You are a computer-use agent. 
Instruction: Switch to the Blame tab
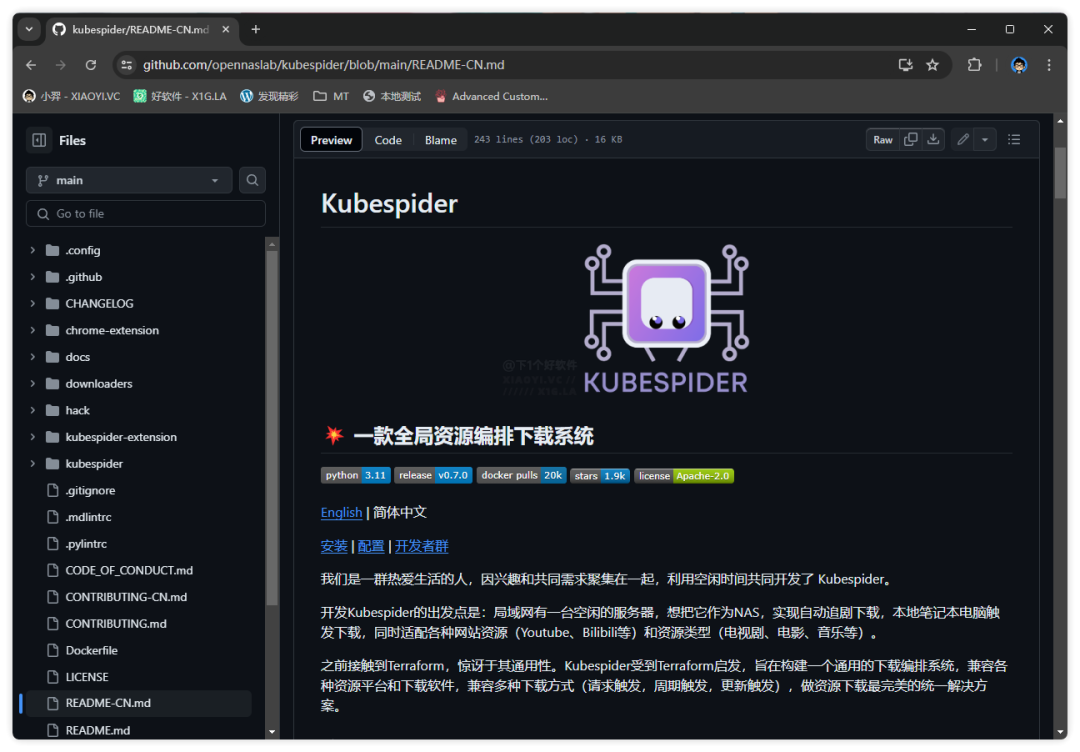click(x=440, y=140)
